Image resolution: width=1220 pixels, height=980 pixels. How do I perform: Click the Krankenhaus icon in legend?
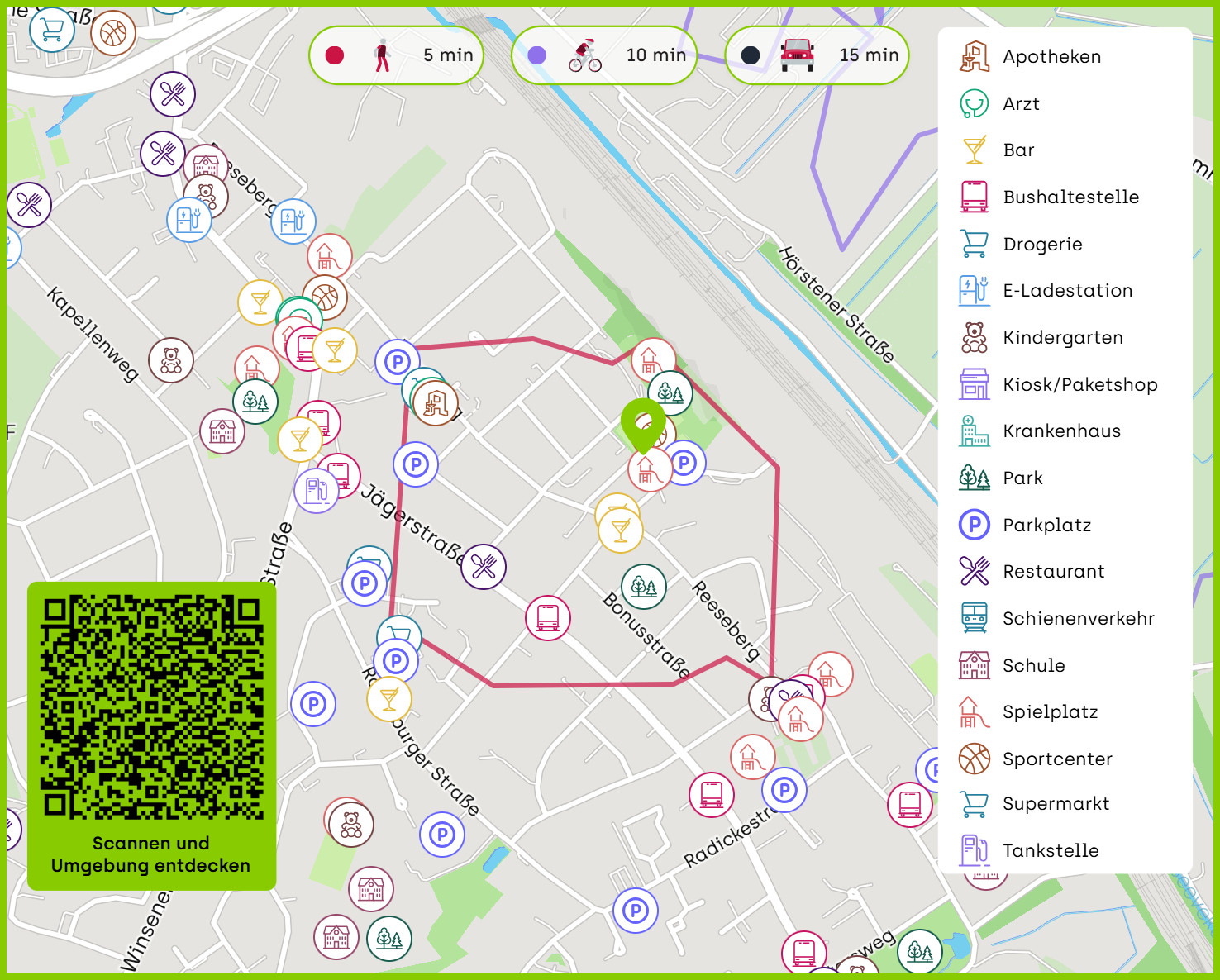[975, 431]
